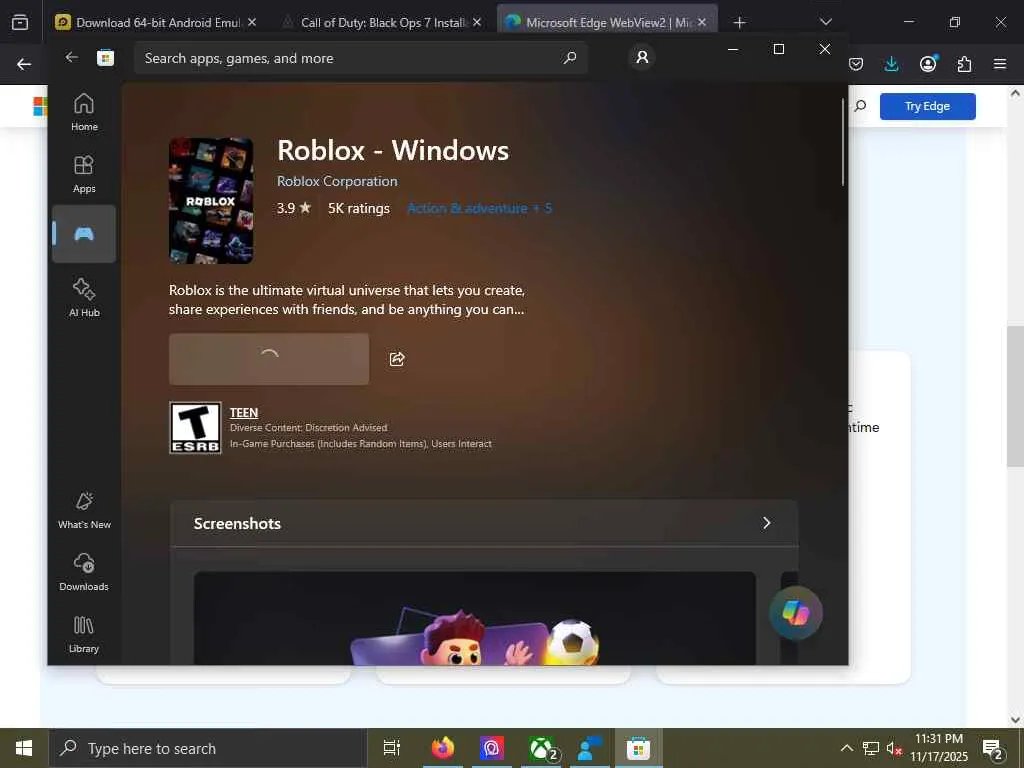Click the share icon next to install button
Image resolution: width=1024 pixels, height=768 pixels.
coord(397,359)
